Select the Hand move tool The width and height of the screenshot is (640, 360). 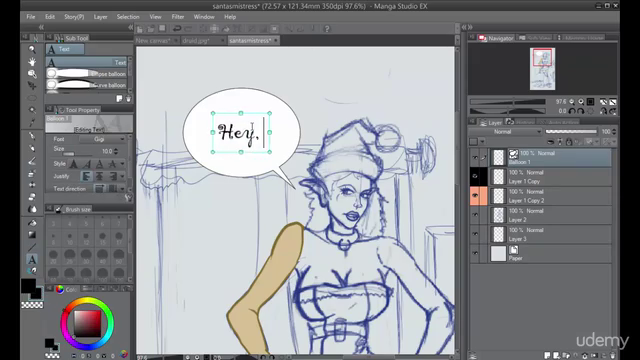pos(32,62)
